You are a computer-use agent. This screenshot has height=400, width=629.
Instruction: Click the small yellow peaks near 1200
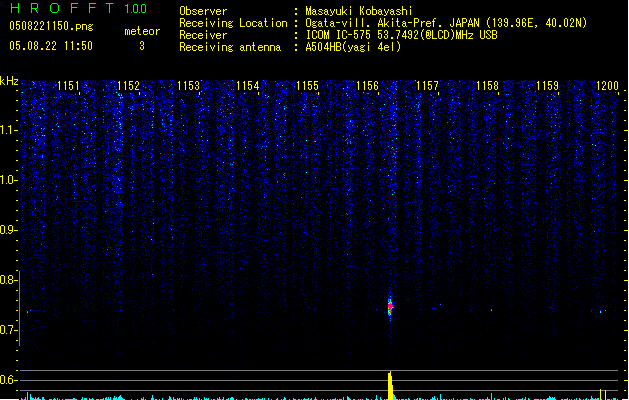click(603, 394)
